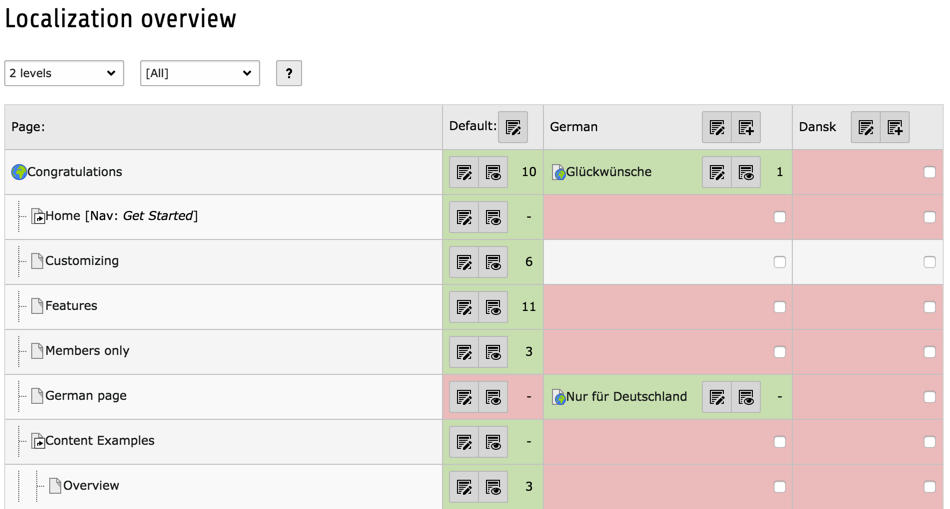Check Dansk checkbox for Members only row

[929, 351]
